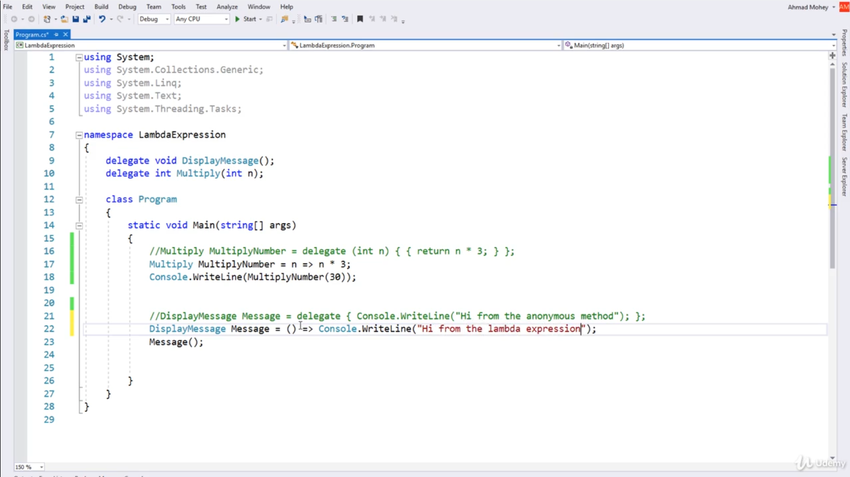Viewport: 850px width, 477px height.
Task: Click the Find in Files toolbar icon
Action: (x=284, y=19)
